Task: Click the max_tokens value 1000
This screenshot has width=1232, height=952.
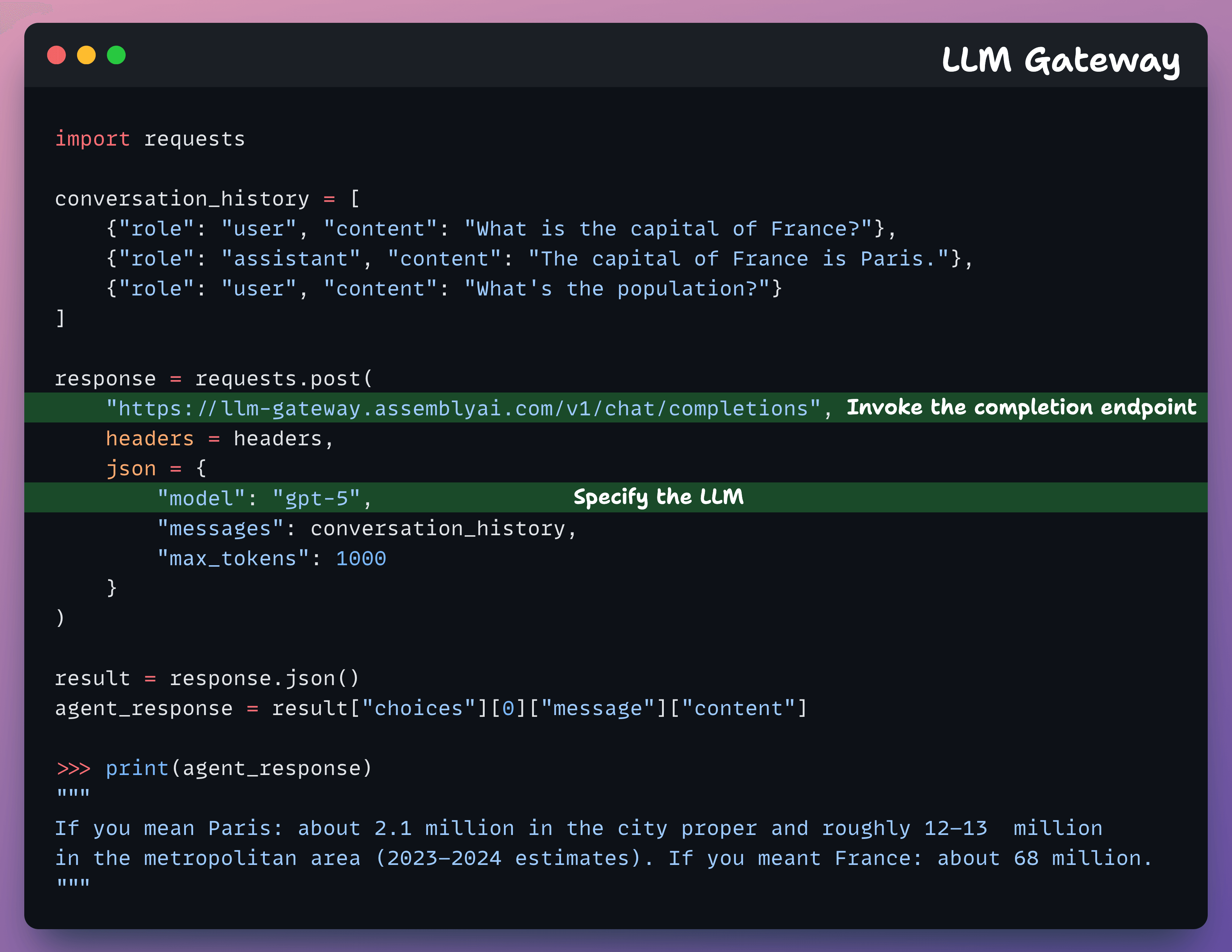Action: 361,558
